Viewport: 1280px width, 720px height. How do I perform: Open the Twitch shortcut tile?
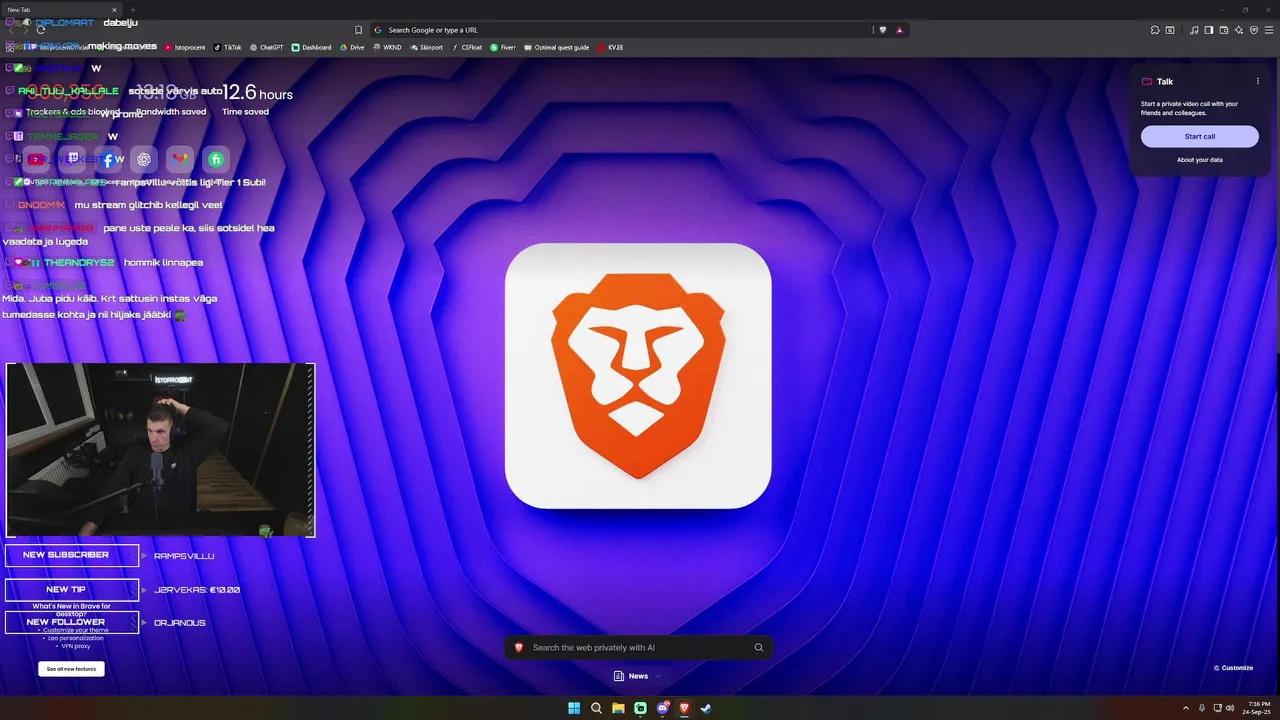pyautogui.click(x=72, y=160)
